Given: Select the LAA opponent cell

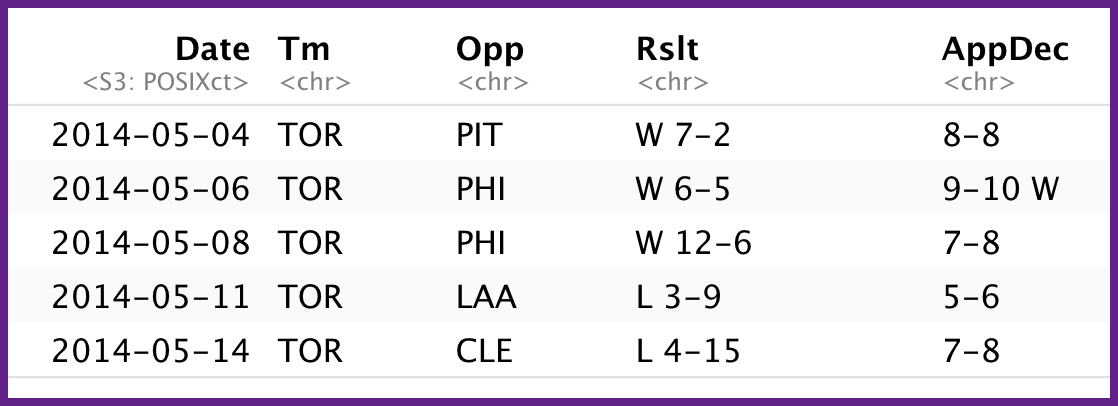Looking at the screenshot, I should pyautogui.click(x=483, y=297).
